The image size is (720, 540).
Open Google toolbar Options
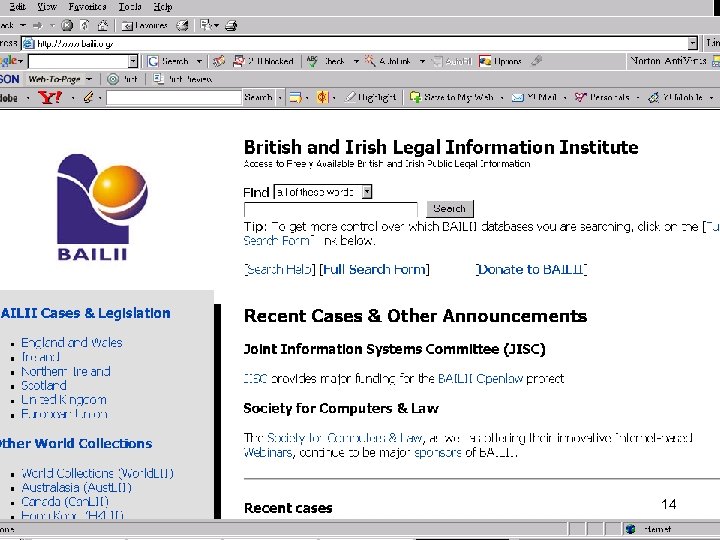tap(500, 61)
